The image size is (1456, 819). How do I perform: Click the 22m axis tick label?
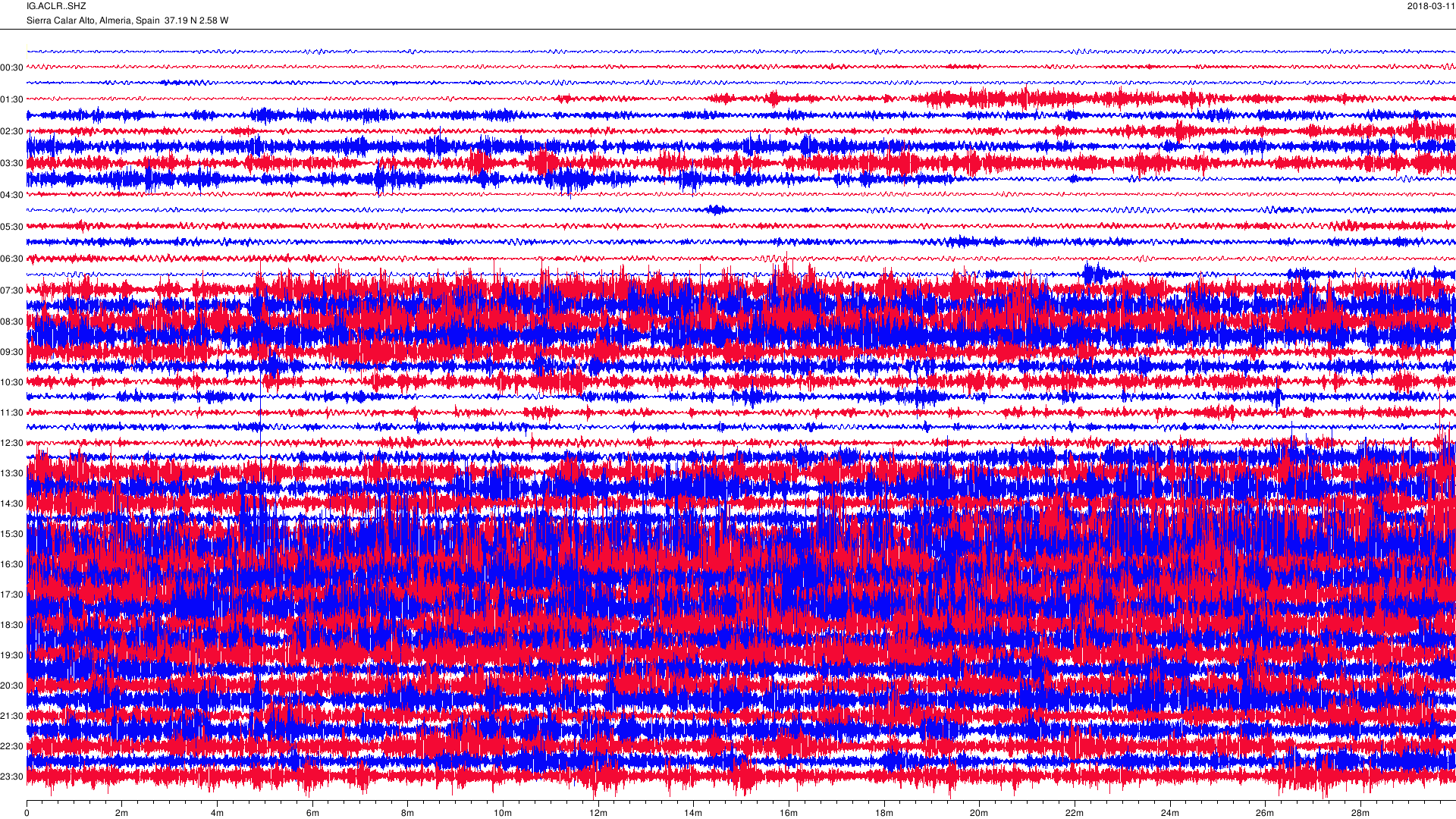(1075, 813)
